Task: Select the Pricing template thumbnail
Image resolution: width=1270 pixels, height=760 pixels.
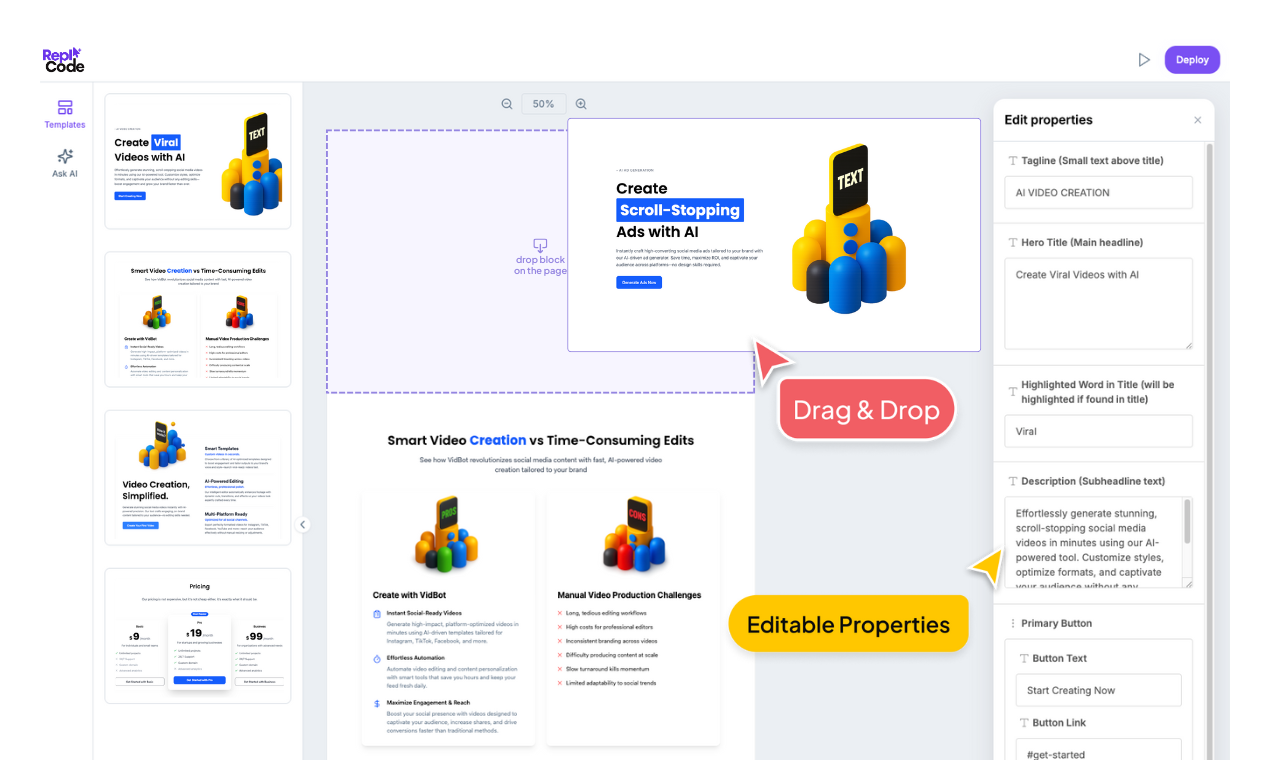Action: tap(198, 636)
